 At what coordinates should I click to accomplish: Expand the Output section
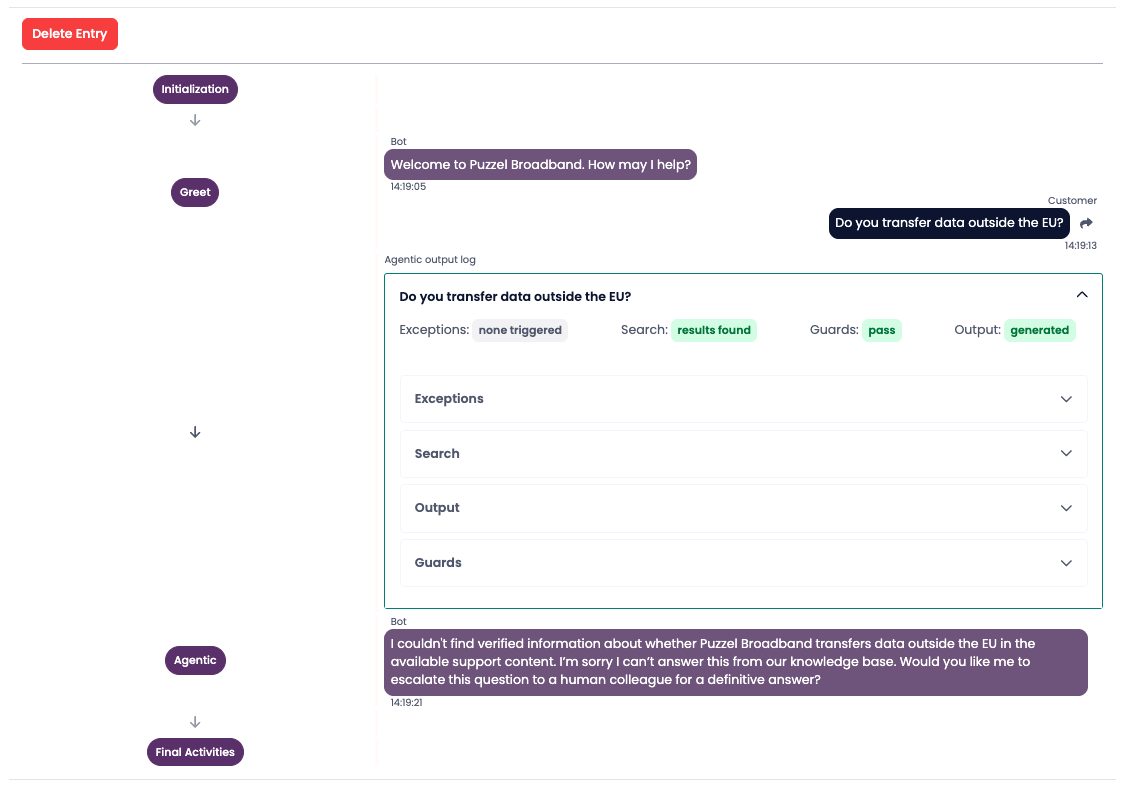click(743, 508)
